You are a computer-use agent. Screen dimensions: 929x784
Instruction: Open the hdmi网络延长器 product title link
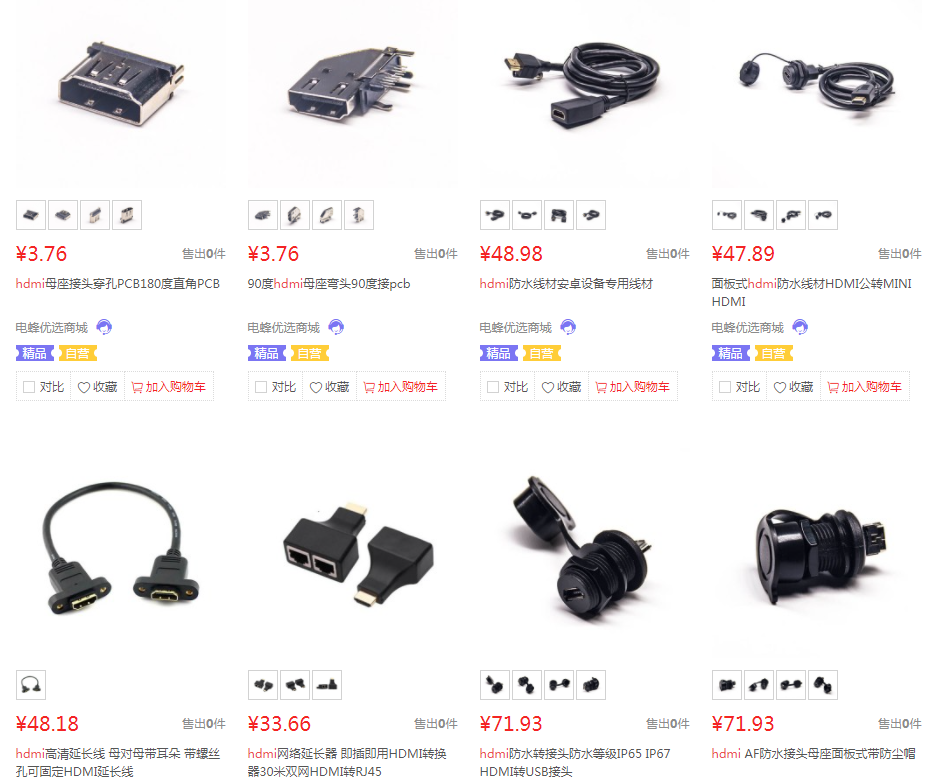[x=347, y=763]
